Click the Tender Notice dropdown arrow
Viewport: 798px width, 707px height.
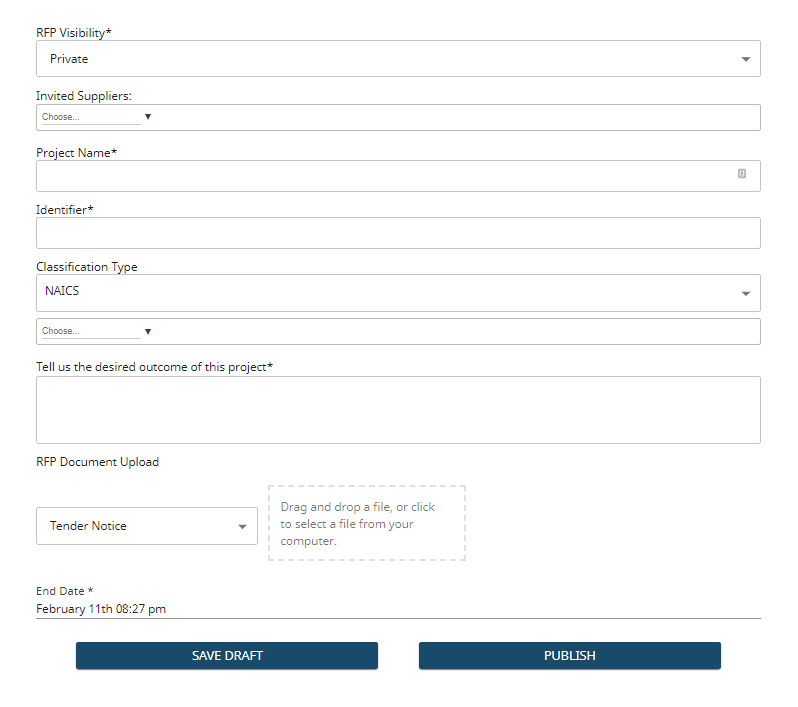point(242,526)
